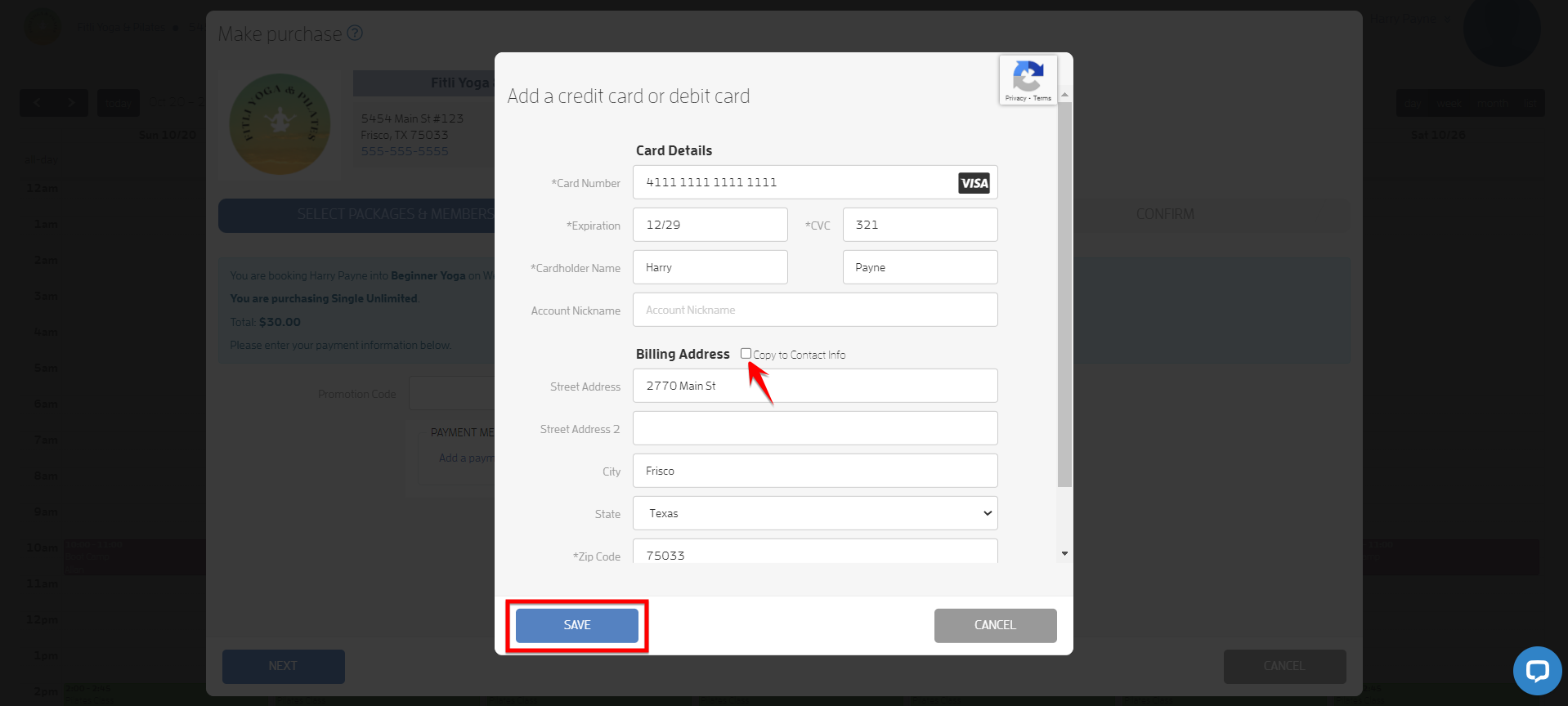1568x706 pixels.
Task: Click the 'Billing Address' heading
Action: click(x=683, y=354)
